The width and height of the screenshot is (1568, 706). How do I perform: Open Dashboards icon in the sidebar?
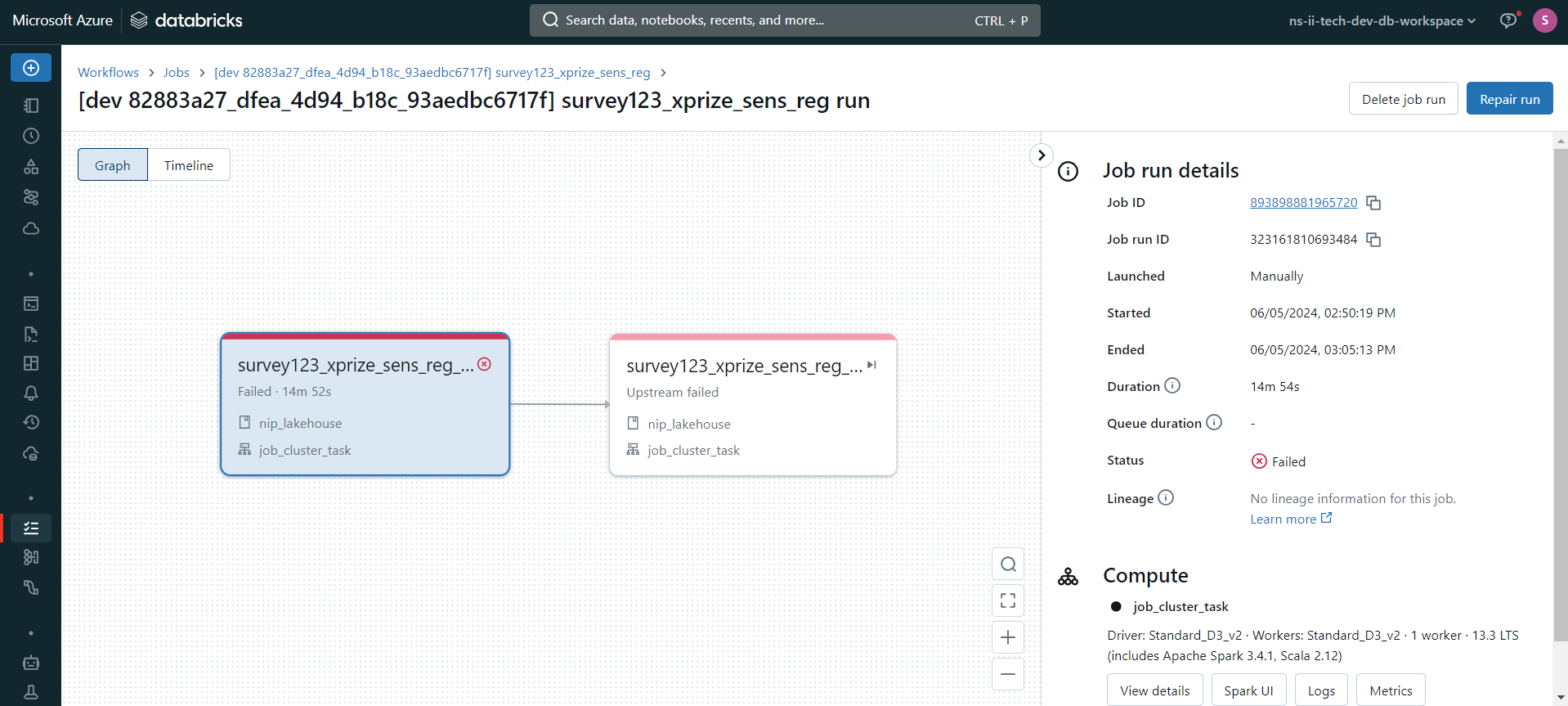pyautogui.click(x=31, y=363)
